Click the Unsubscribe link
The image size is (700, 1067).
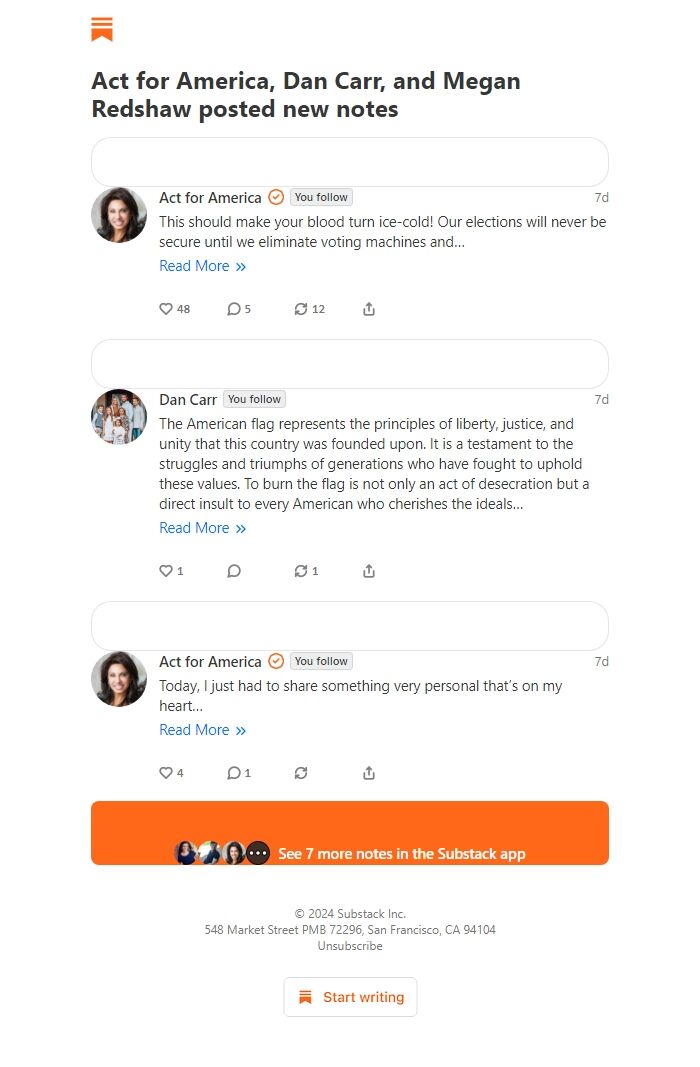click(349, 945)
